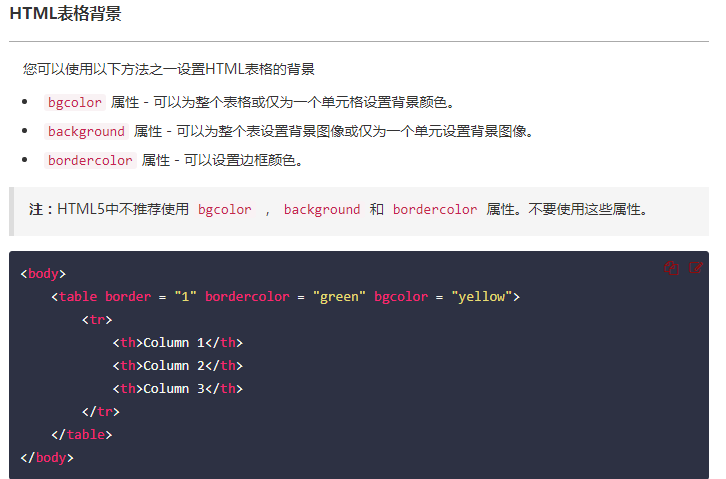Click the closing body tag in the code
This screenshot has height=479, width=726.
click(x=47, y=457)
